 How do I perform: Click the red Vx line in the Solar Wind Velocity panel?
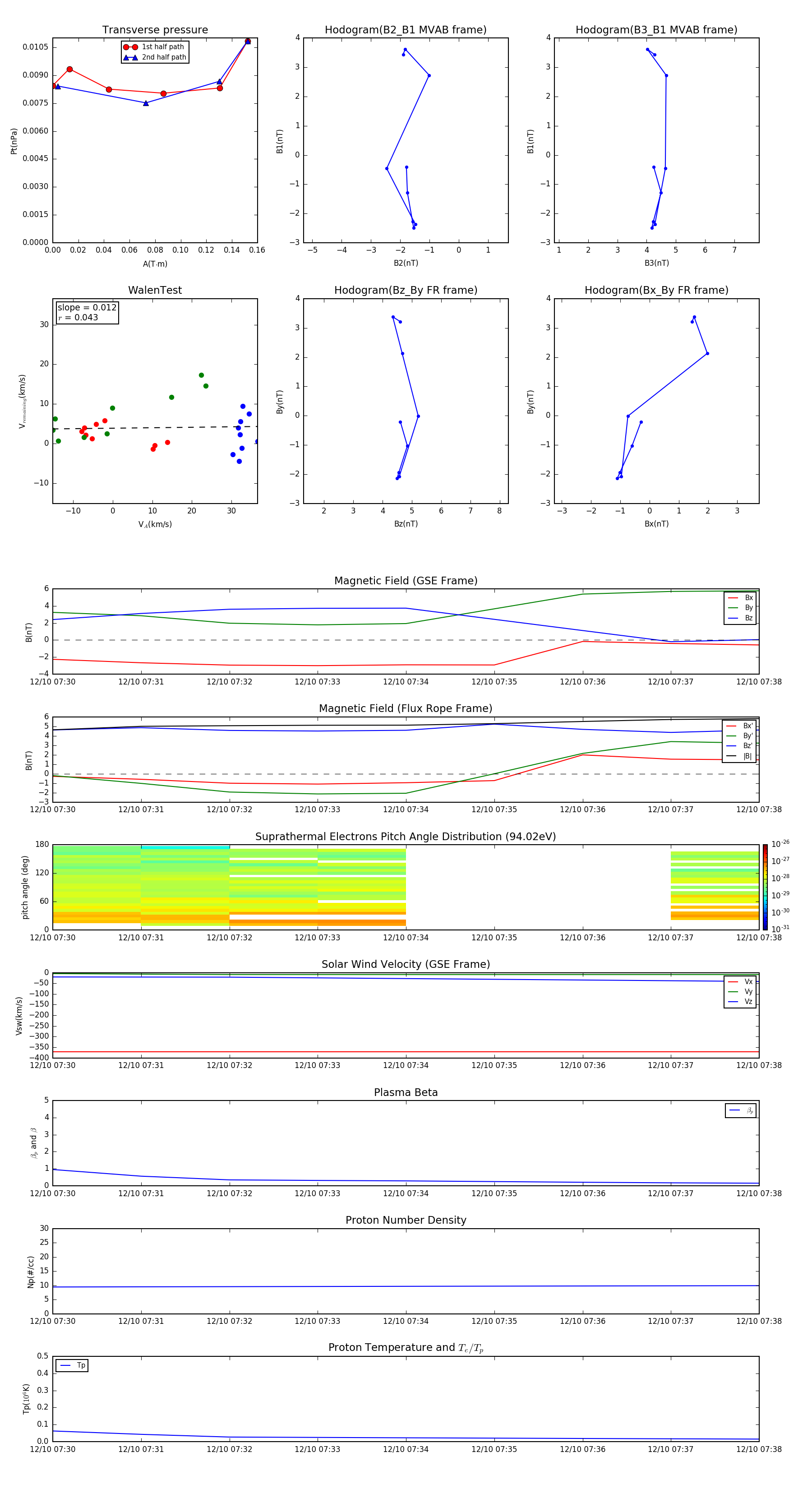[x=406, y=1052]
